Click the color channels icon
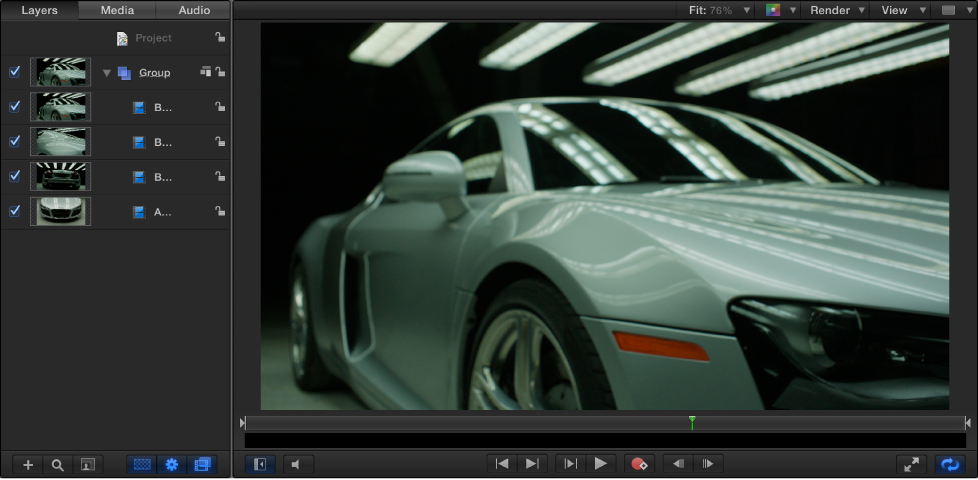Image resolution: width=978 pixels, height=480 pixels. 773,10
